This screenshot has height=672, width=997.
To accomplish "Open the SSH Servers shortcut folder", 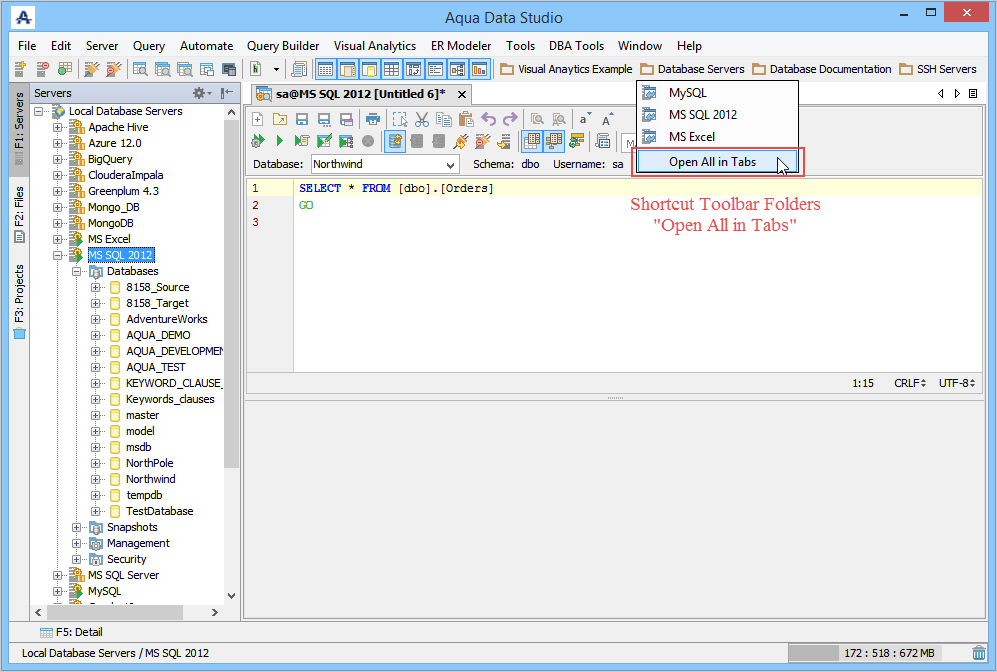I will point(938,69).
